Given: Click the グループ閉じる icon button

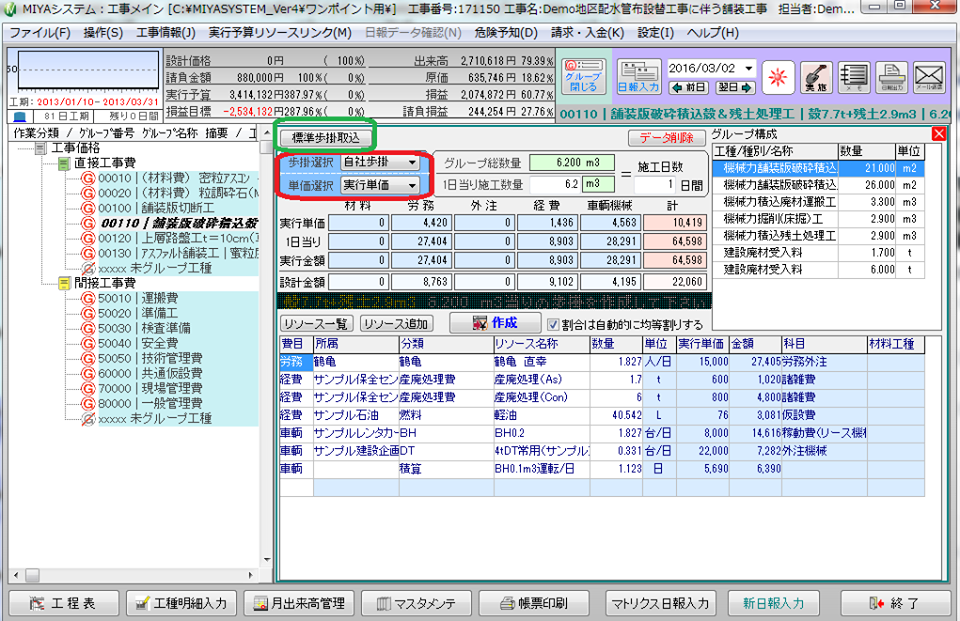Looking at the screenshot, I should (x=583, y=76).
